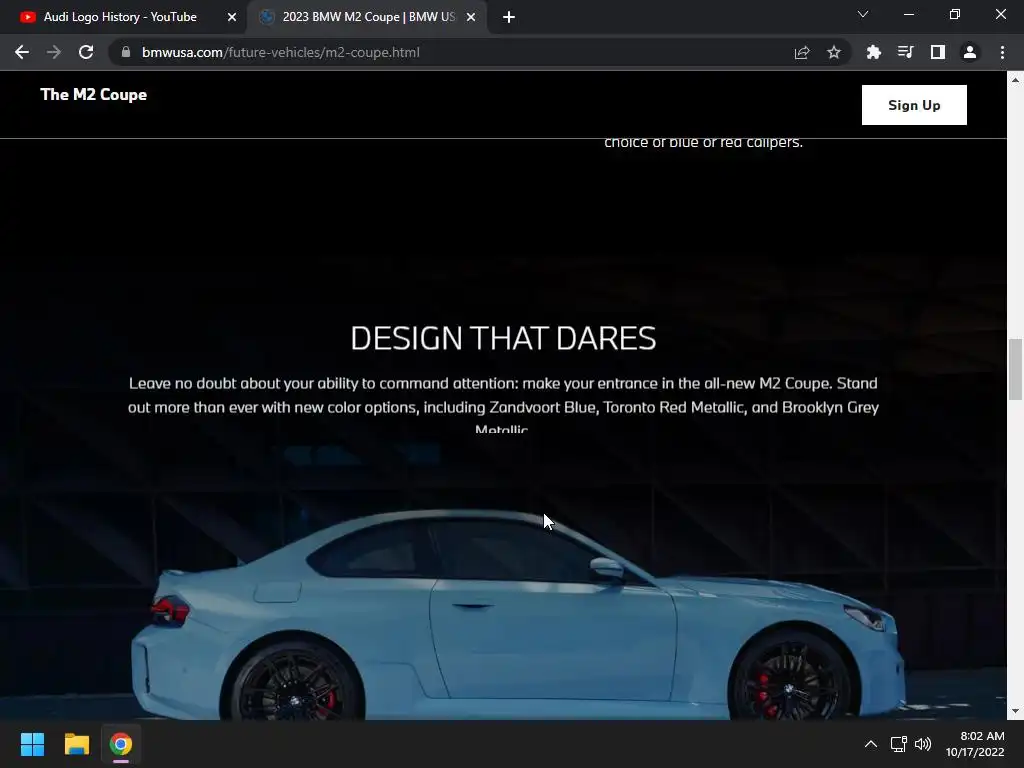Click the blue M2 Coupe car image
The height and width of the screenshot is (768, 1024).
click(x=518, y=614)
